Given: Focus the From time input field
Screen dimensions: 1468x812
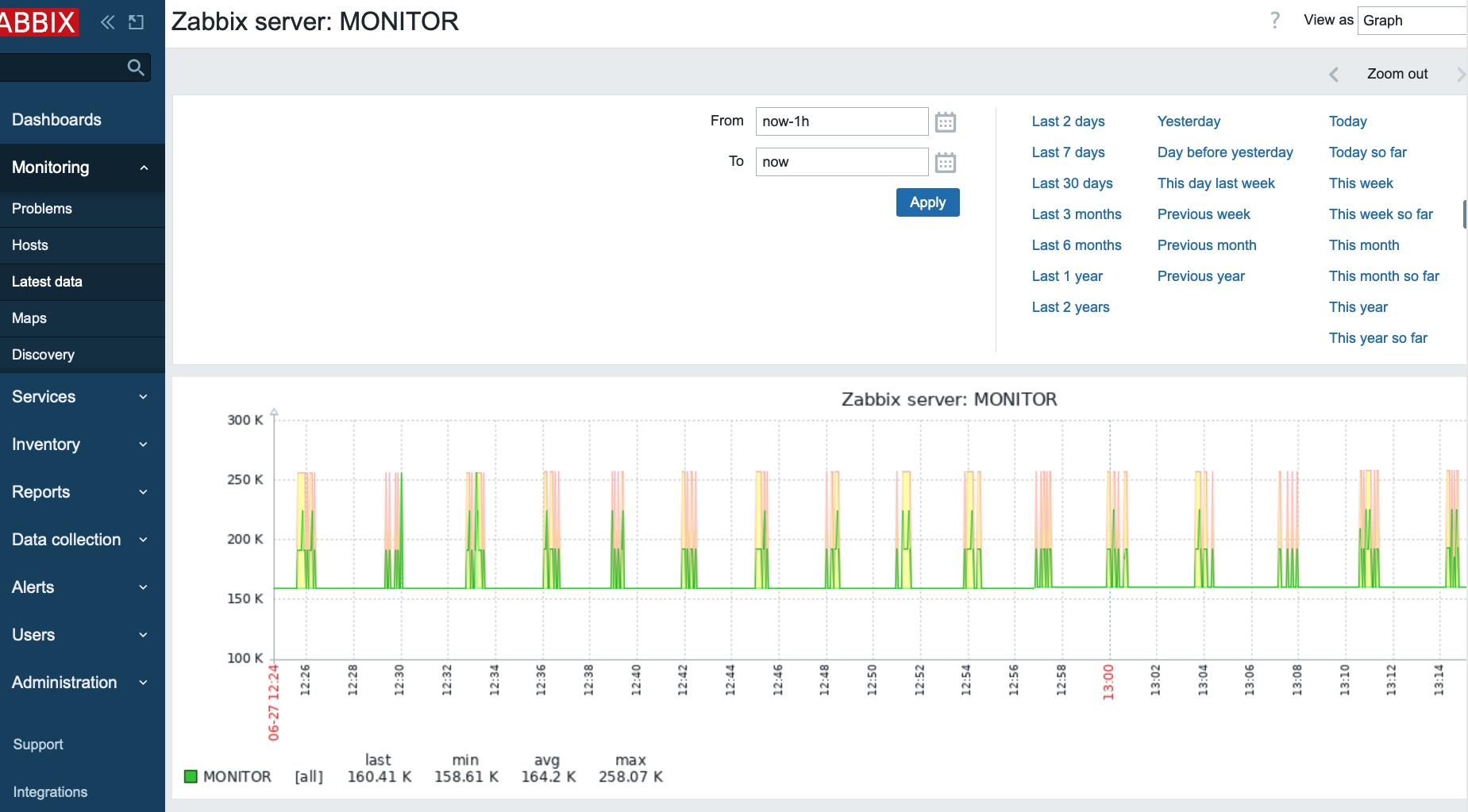Looking at the screenshot, I should (842, 121).
